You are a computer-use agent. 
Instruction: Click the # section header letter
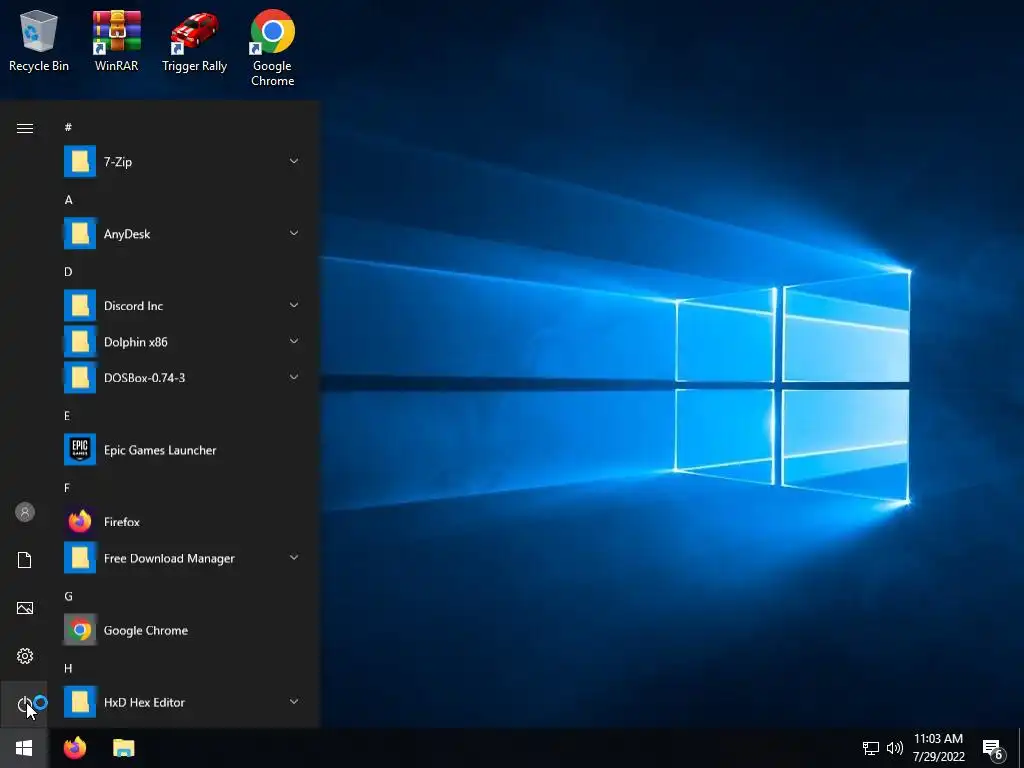click(x=68, y=127)
